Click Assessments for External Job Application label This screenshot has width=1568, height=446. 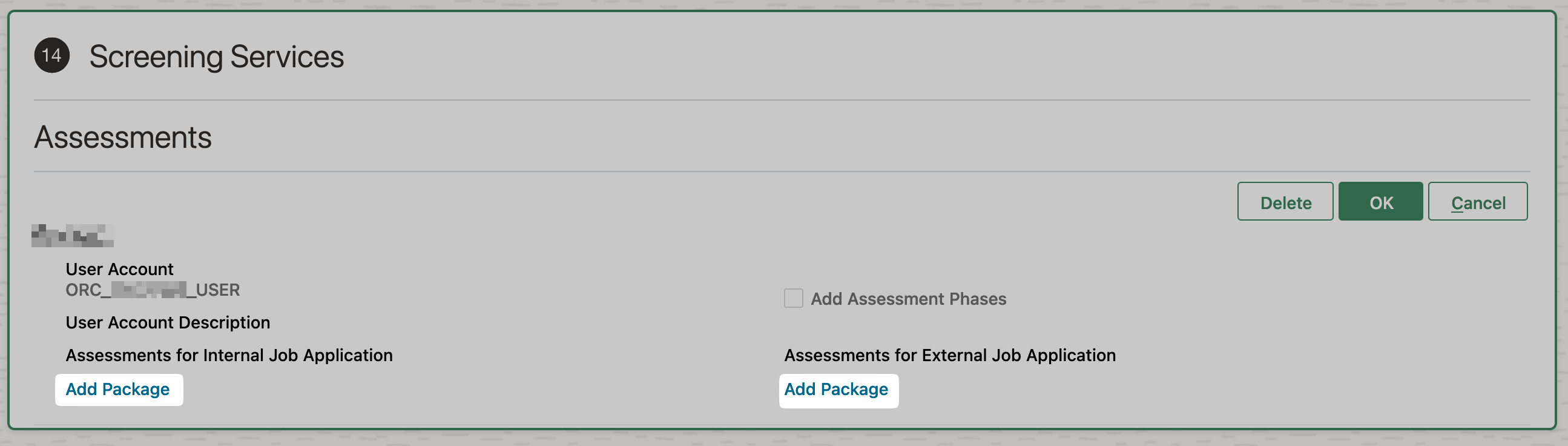(949, 355)
